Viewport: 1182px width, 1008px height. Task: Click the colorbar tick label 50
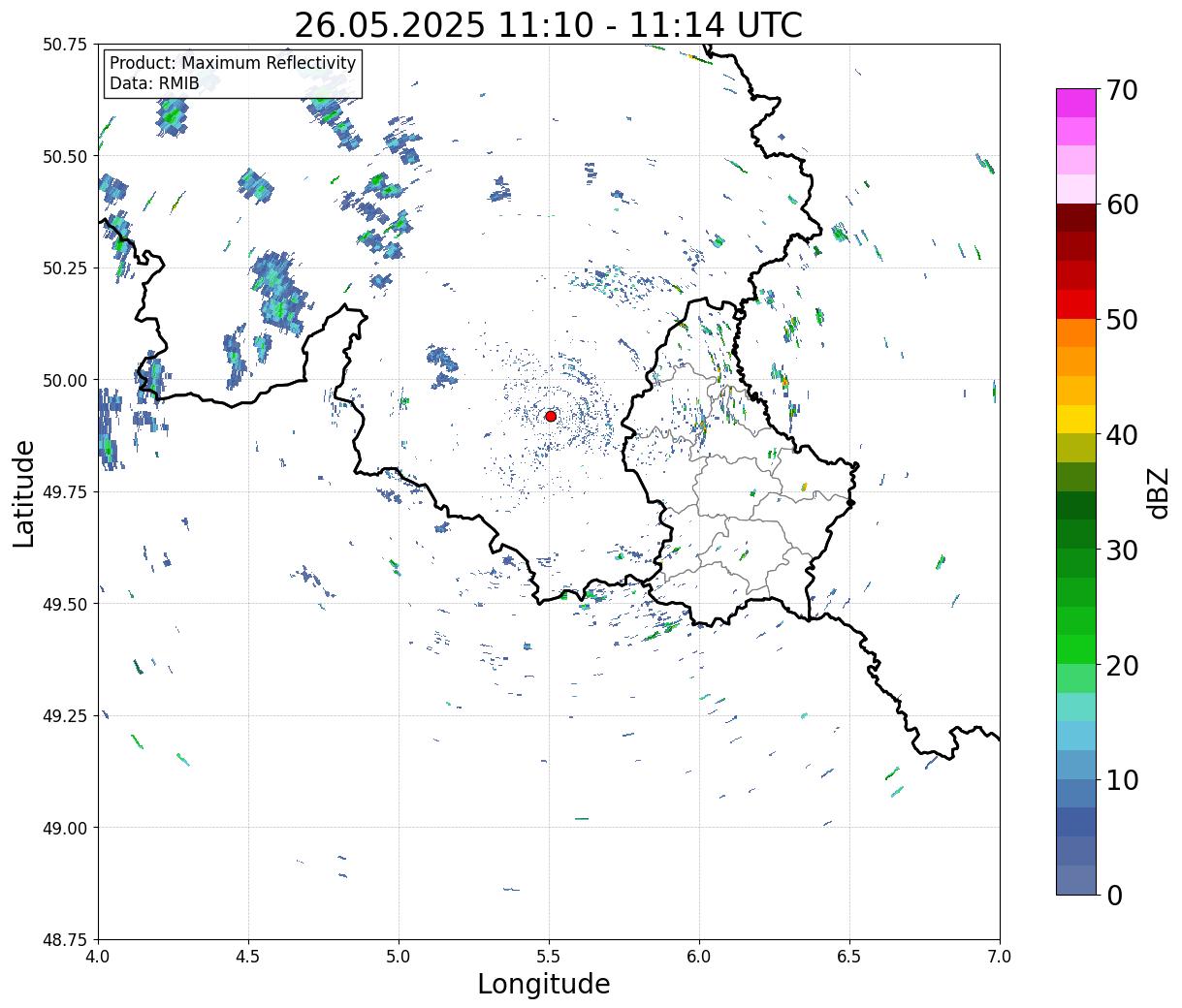click(x=1123, y=320)
